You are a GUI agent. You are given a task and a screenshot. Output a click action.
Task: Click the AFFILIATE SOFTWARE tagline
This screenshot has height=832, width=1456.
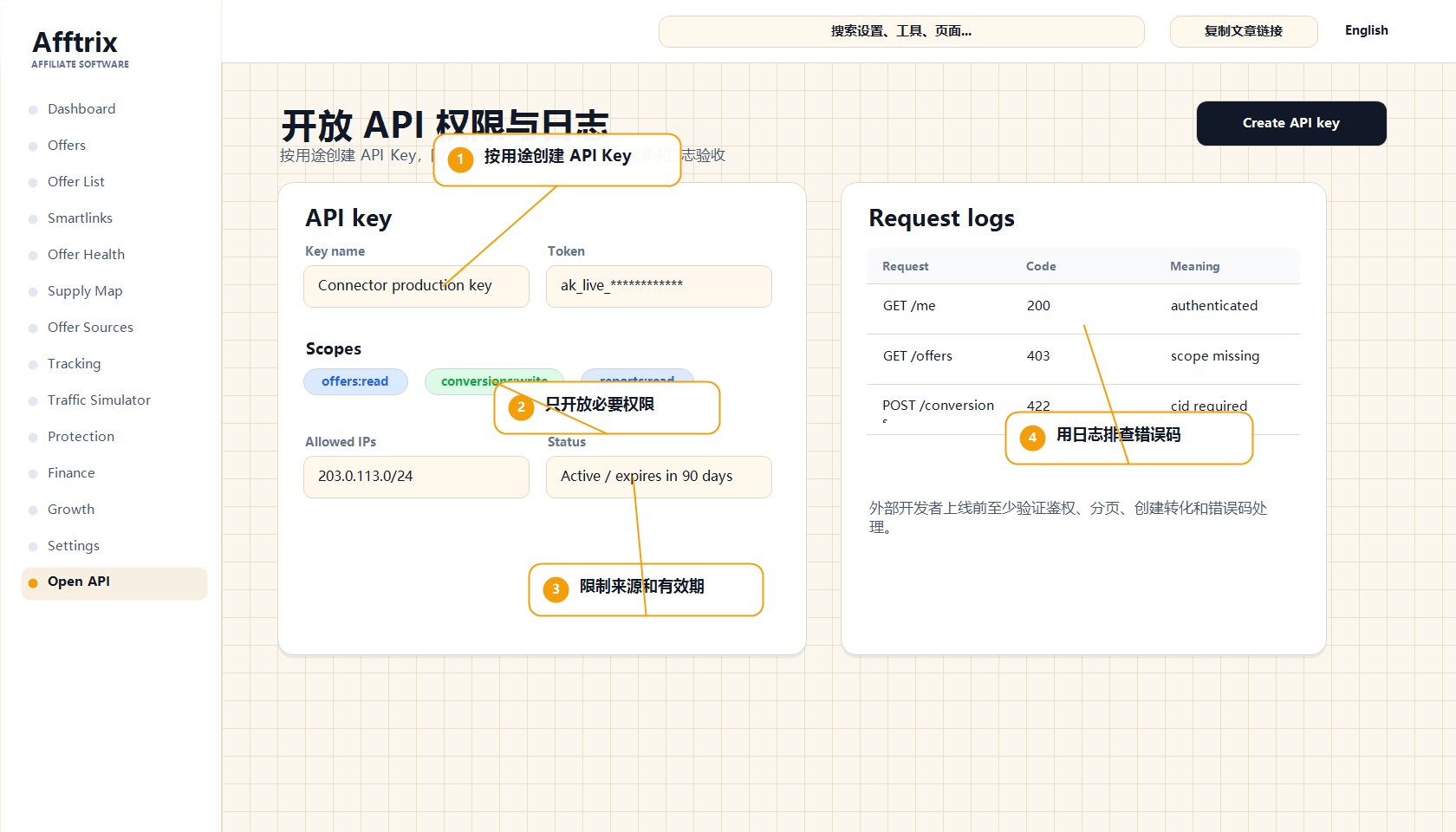[80, 64]
